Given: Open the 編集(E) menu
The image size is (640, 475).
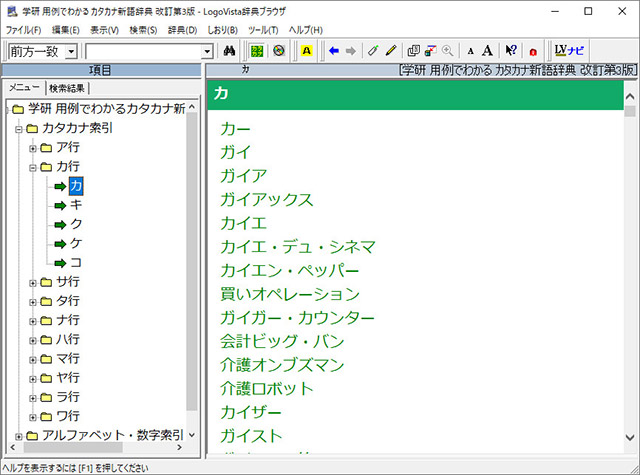Looking at the screenshot, I should (x=65, y=30).
